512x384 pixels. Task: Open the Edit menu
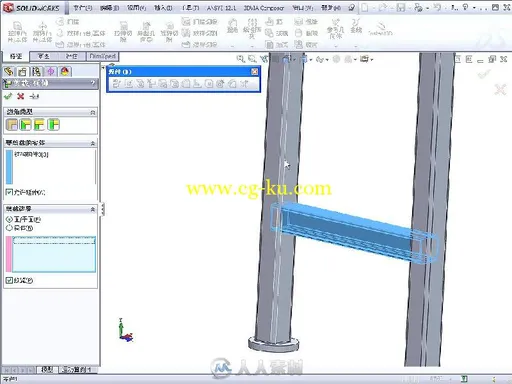click(x=110, y=8)
